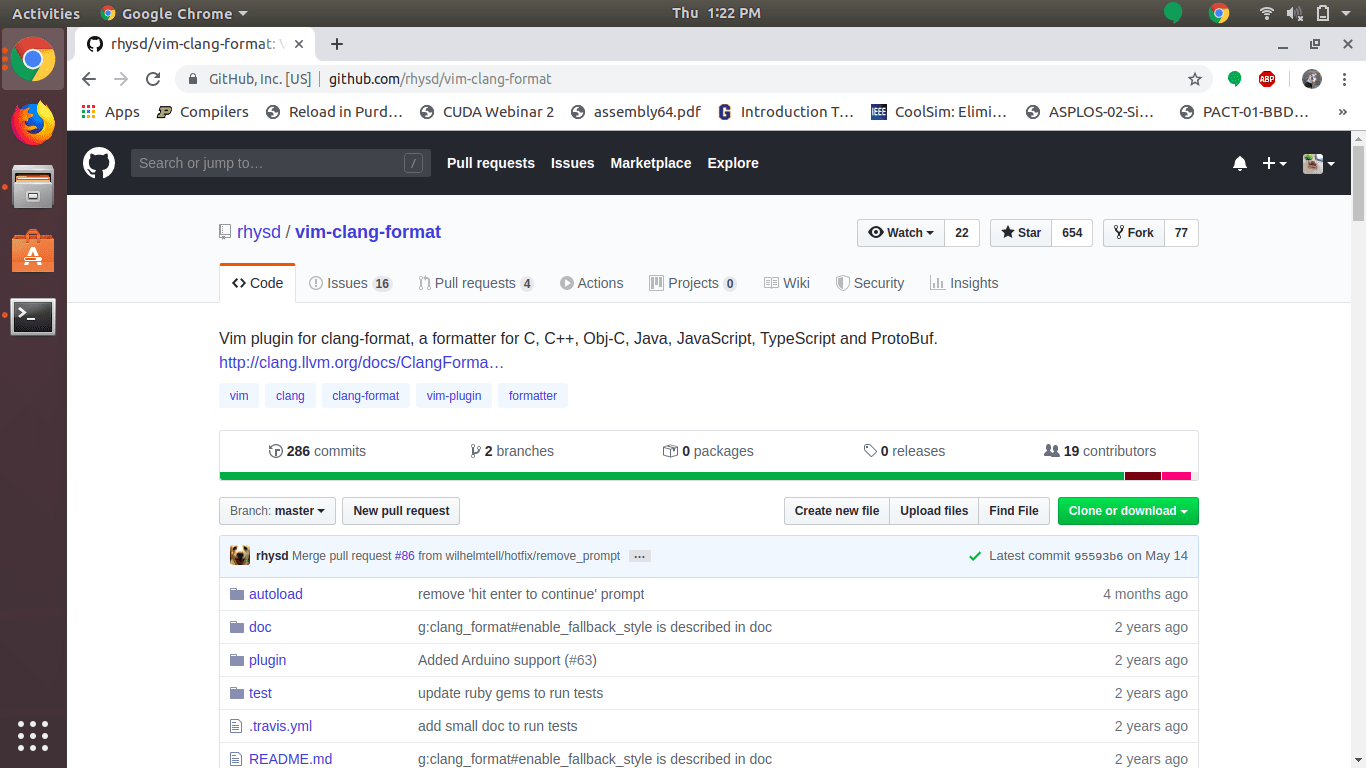This screenshot has height=768, width=1366.
Task: Open notifications with the bell icon
Action: tap(1240, 163)
